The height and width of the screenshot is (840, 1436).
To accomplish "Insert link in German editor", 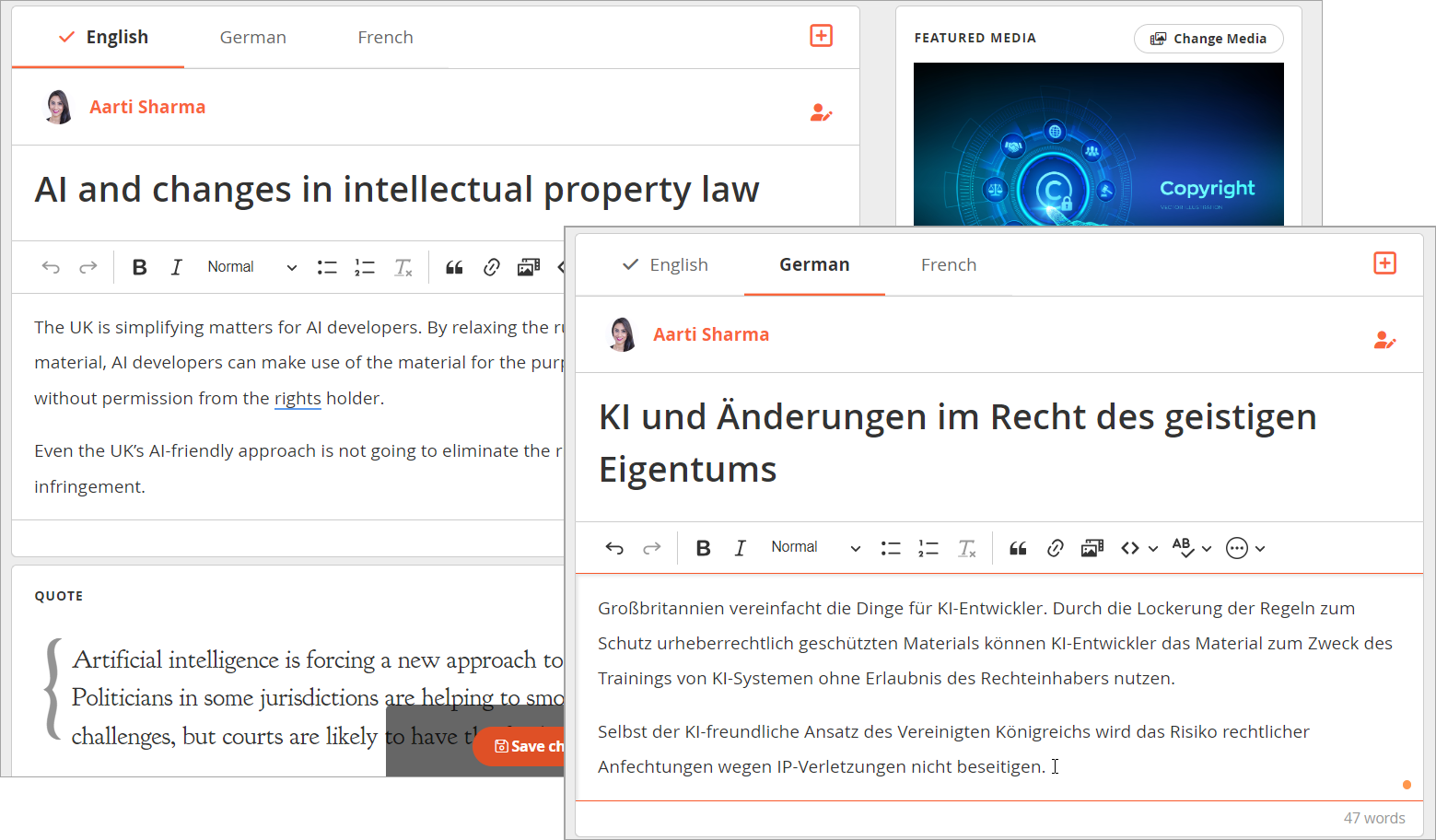I will pos(1056,548).
